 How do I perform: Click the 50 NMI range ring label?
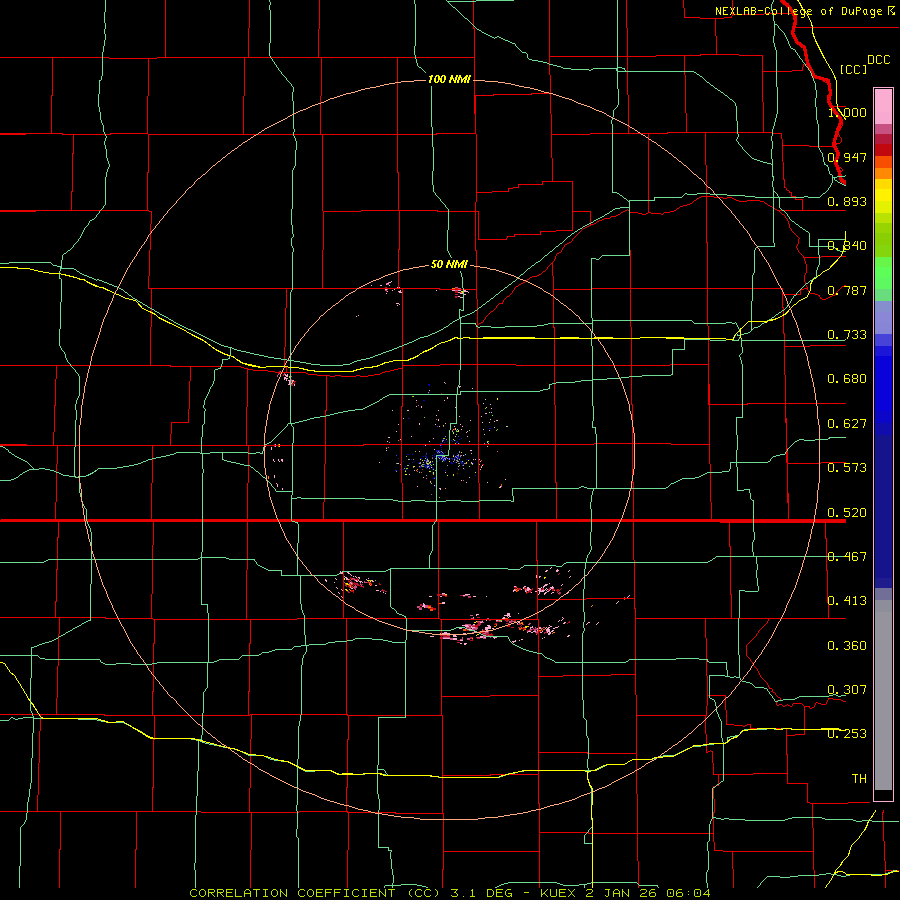point(449,264)
